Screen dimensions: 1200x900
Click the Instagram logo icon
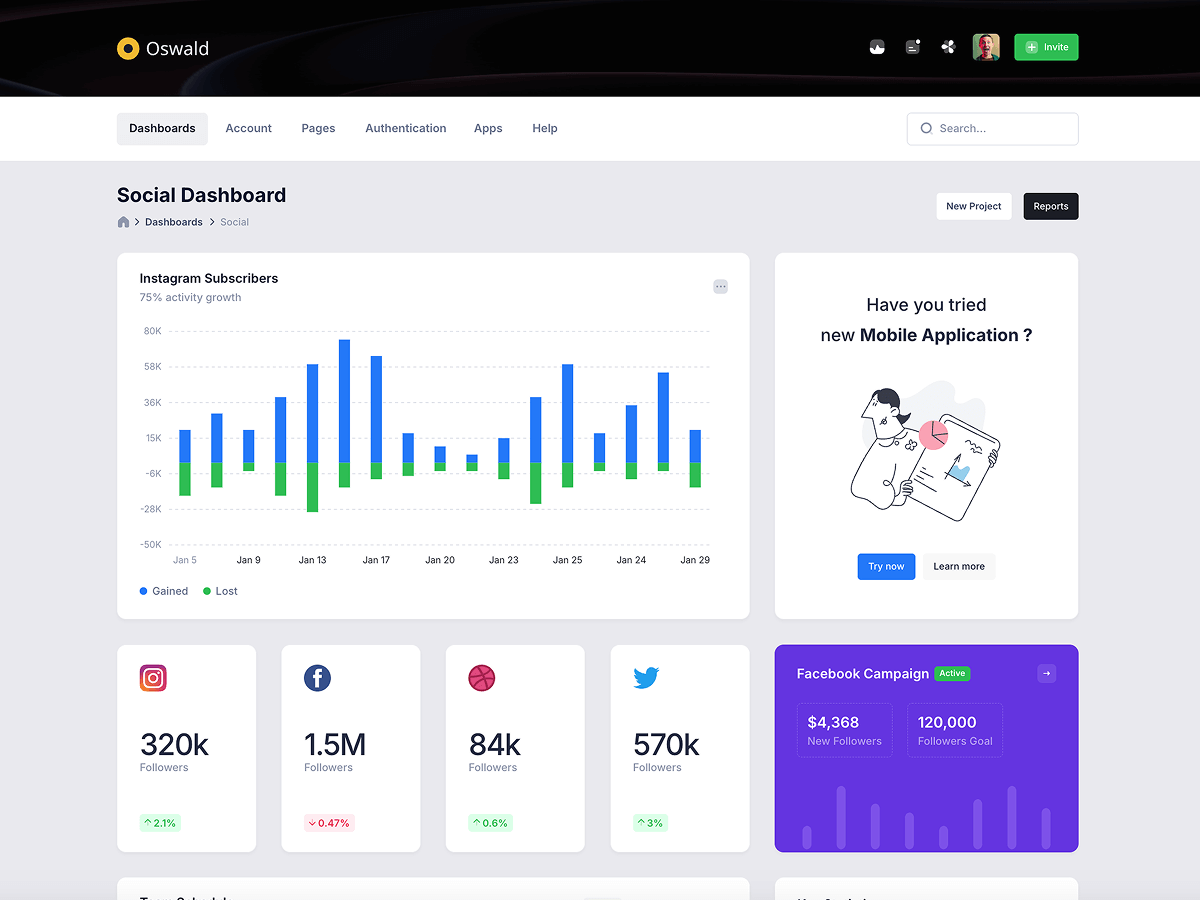[x=153, y=678]
